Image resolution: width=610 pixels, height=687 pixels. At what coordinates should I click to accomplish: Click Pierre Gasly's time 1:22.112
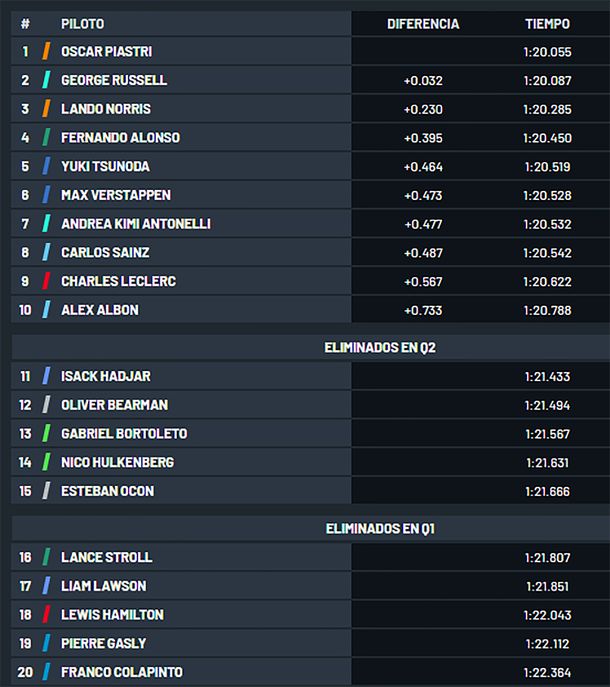point(547,643)
